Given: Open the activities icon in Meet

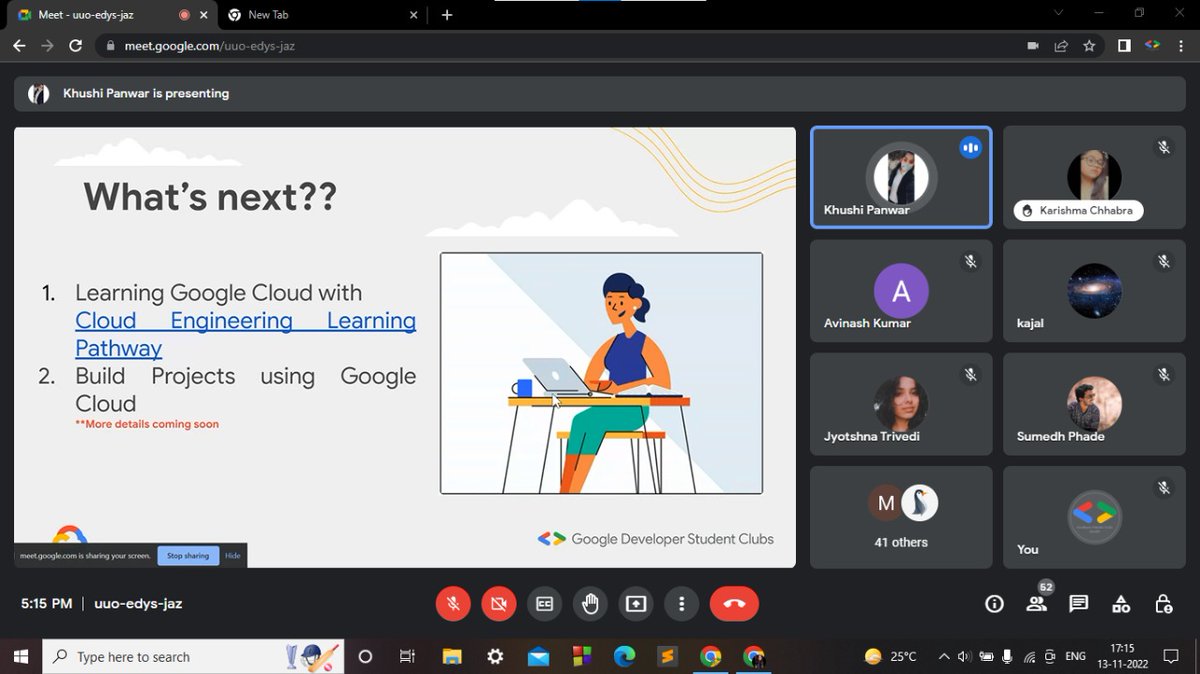Looking at the screenshot, I should 1121,604.
